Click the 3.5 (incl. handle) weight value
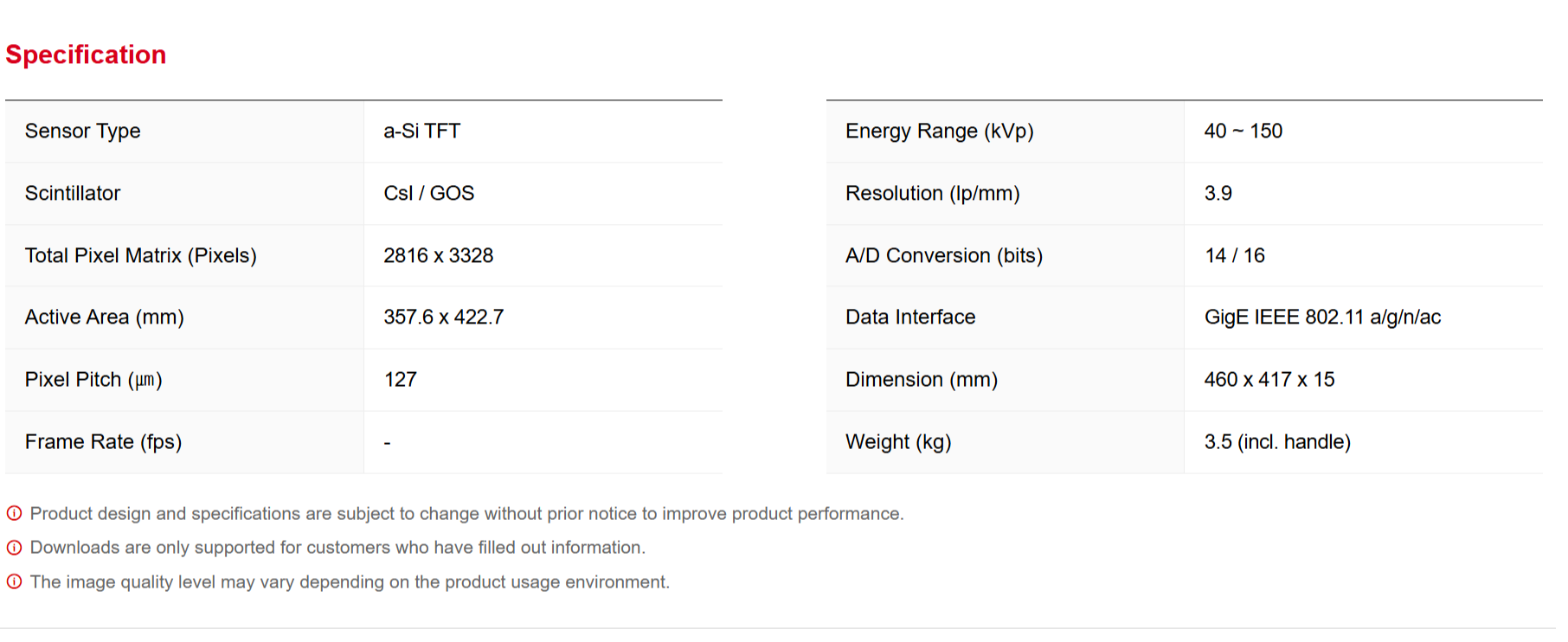The image size is (1568, 642). coord(1276,442)
